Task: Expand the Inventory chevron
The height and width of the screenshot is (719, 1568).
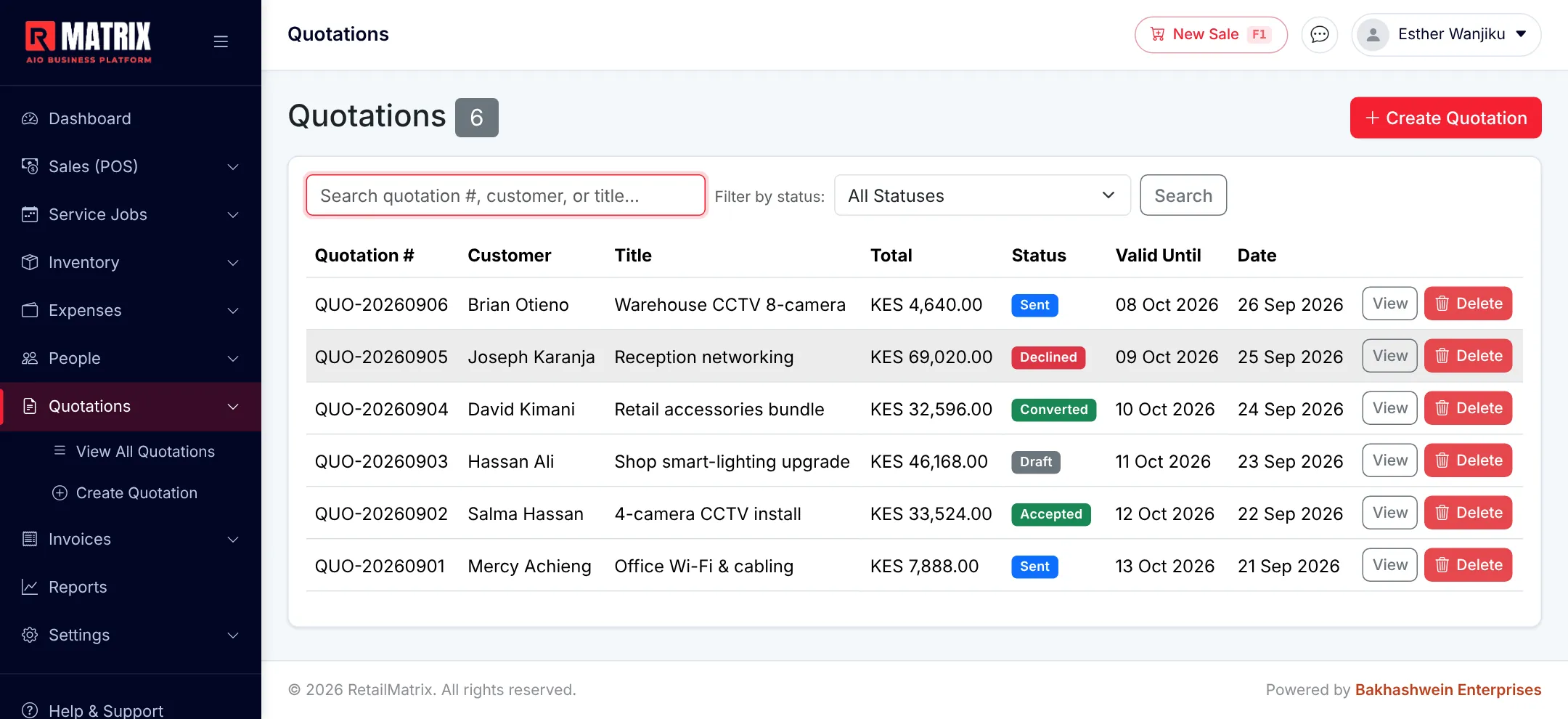Action: 233,263
